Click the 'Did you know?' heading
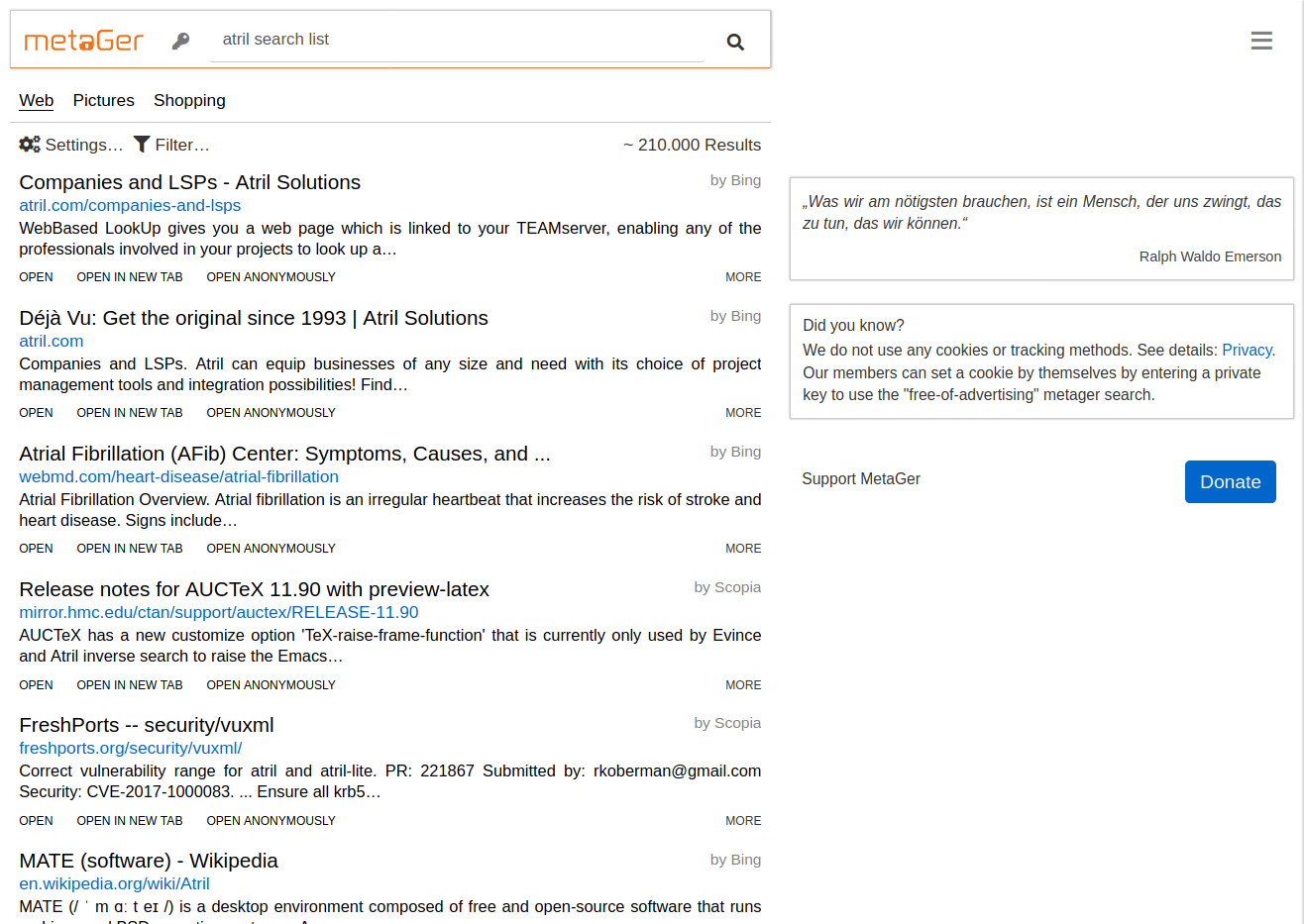Screen dimensions: 1304x924 [x=854, y=325]
